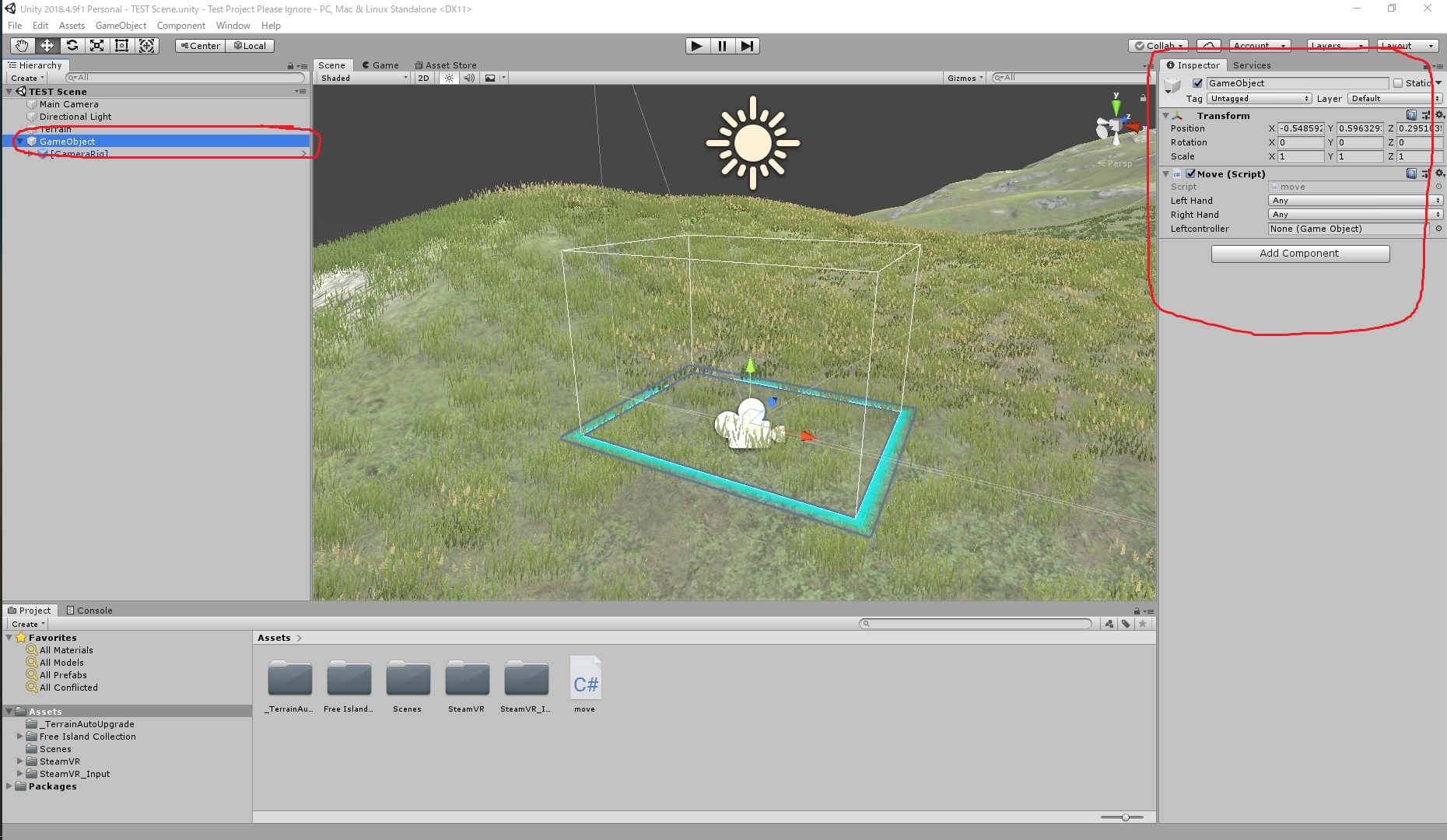
Task: Select the Scale tool
Action: (x=96, y=46)
